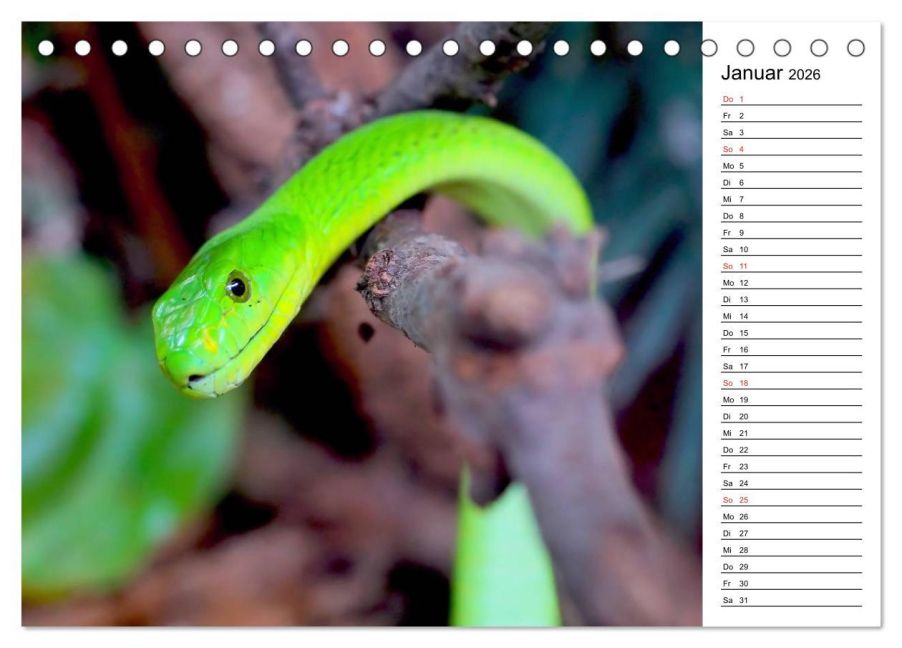
Task: Click the Di 13 date line
Action: 790,299
